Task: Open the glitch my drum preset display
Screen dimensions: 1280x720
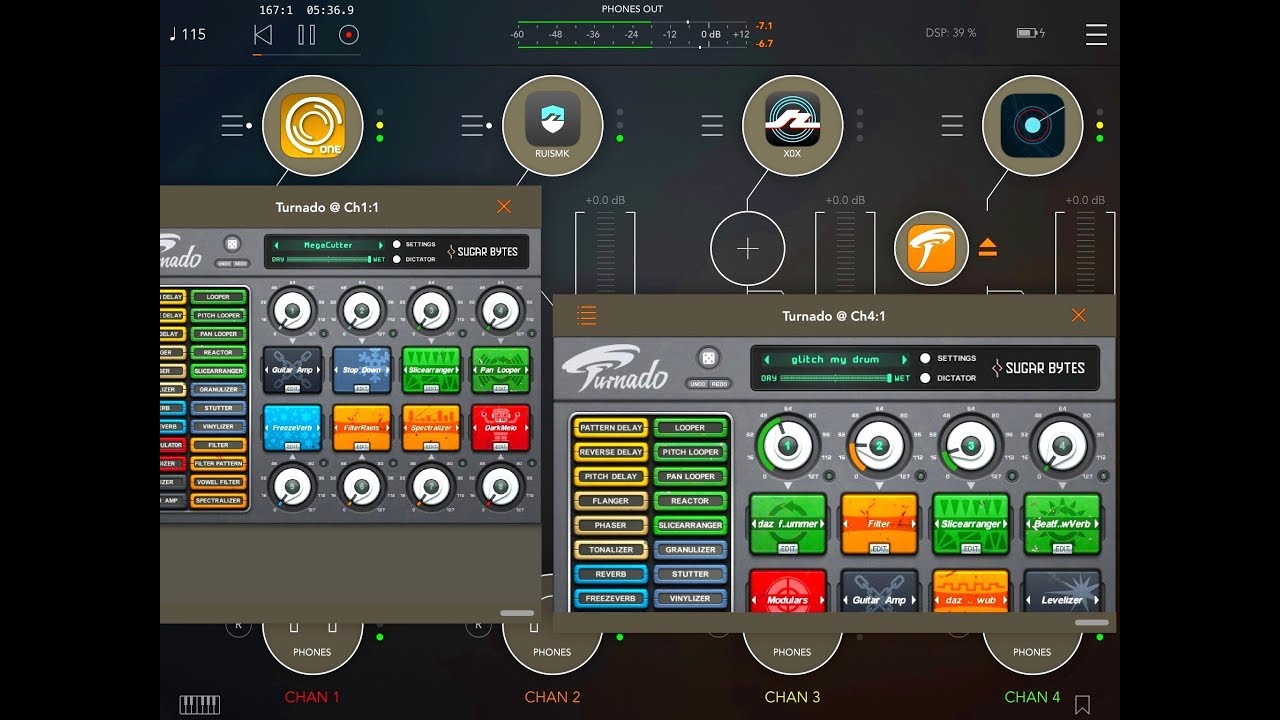Action: tap(835, 360)
